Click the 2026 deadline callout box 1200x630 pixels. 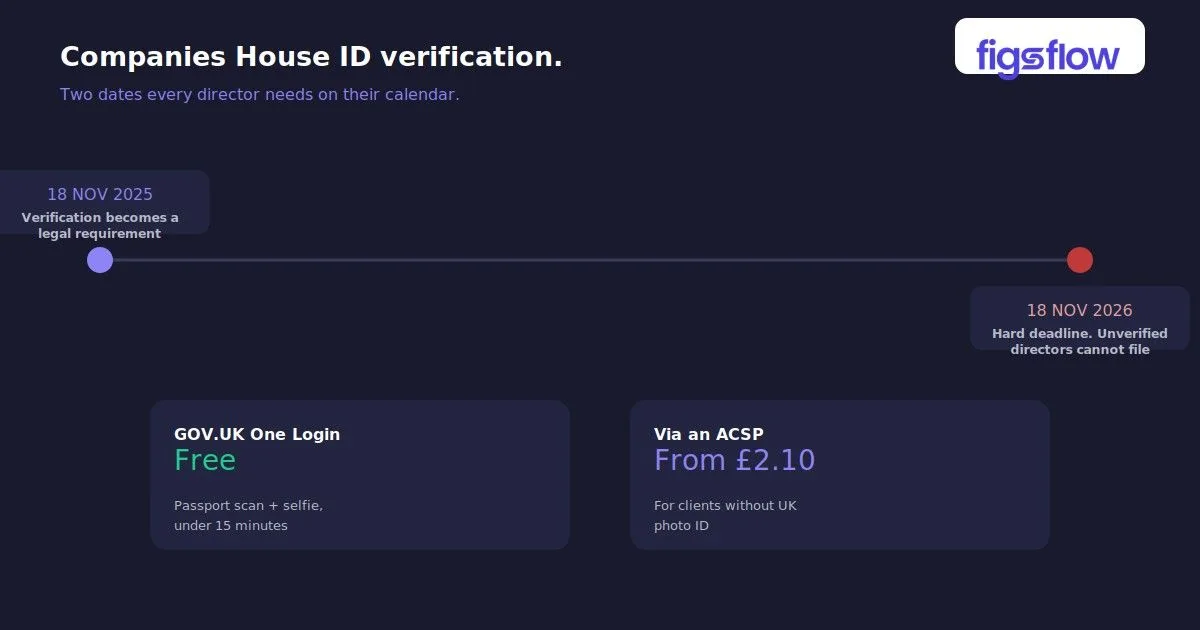tap(1080, 318)
